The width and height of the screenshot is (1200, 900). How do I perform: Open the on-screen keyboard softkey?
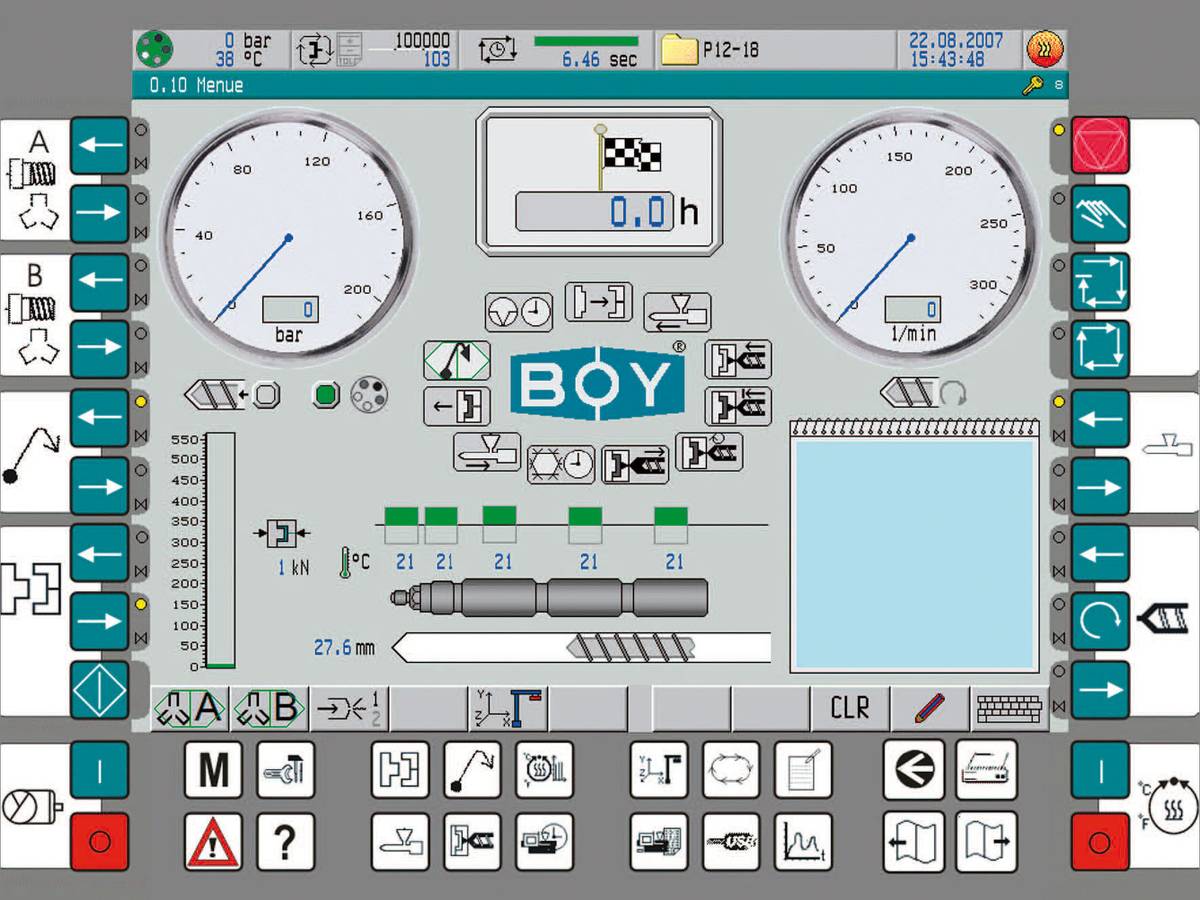click(x=1009, y=709)
